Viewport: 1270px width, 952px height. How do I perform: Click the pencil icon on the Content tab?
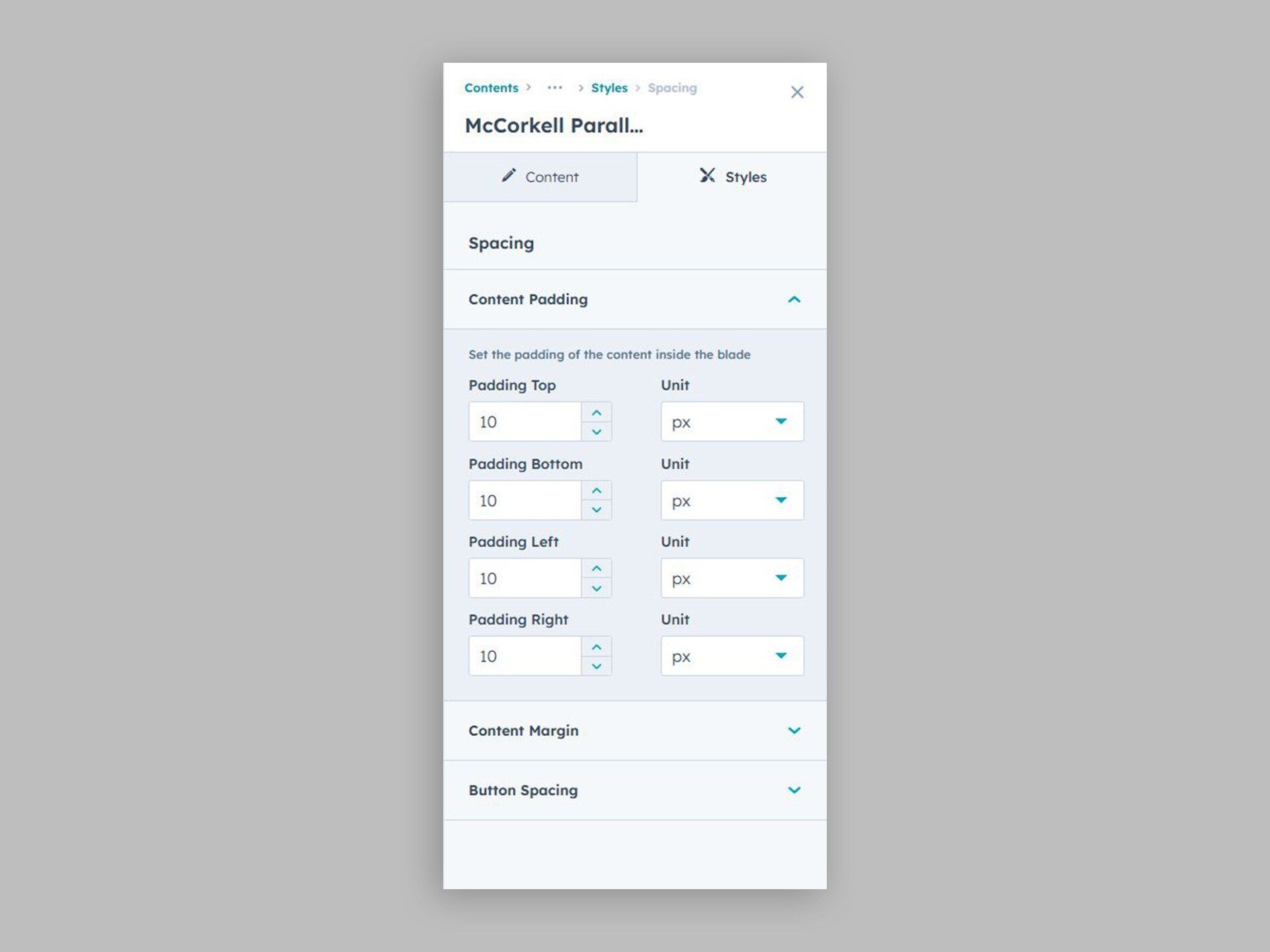pos(508,177)
